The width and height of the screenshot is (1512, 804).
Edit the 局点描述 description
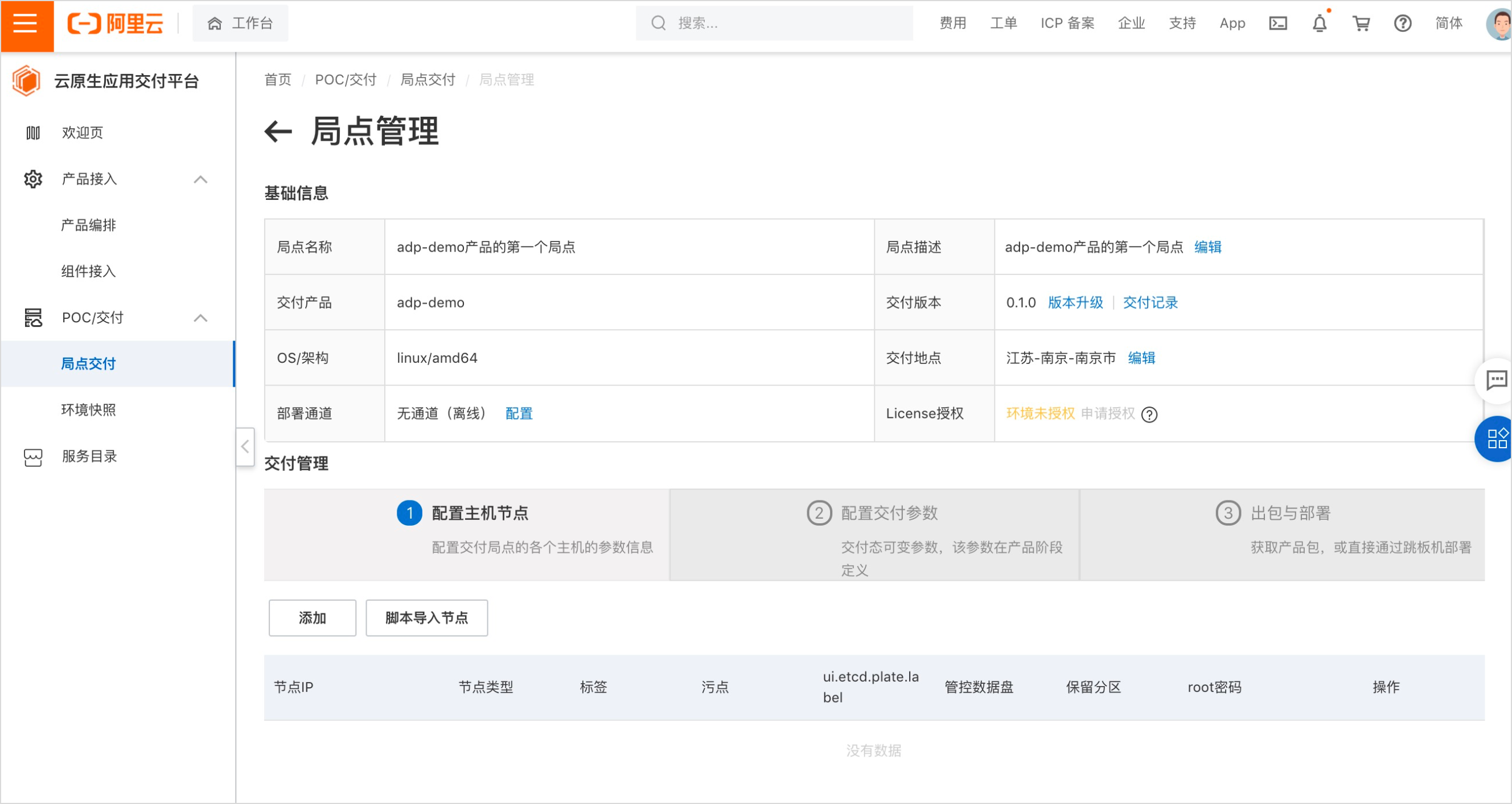[1208, 247]
